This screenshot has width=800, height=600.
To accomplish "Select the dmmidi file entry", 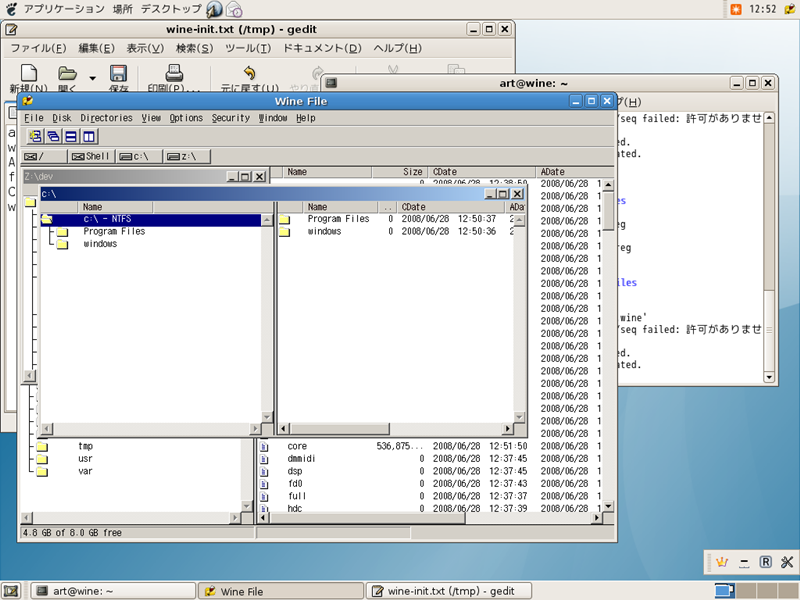I will [x=301, y=459].
